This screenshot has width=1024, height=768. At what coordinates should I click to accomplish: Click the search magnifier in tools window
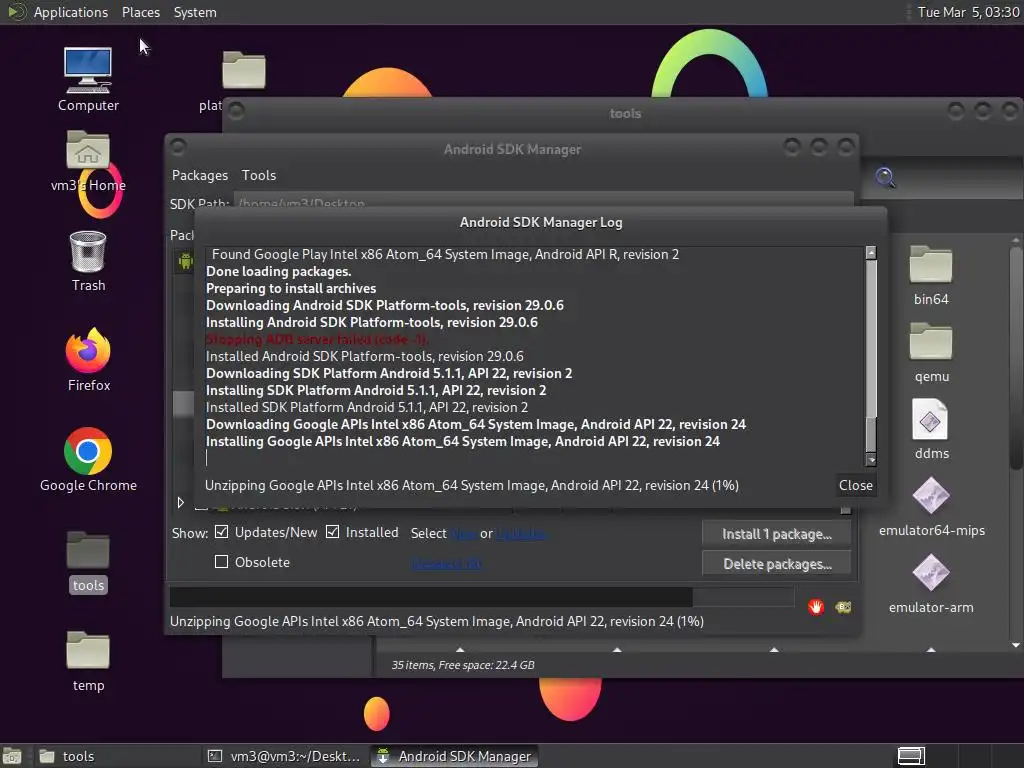coord(885,177)
